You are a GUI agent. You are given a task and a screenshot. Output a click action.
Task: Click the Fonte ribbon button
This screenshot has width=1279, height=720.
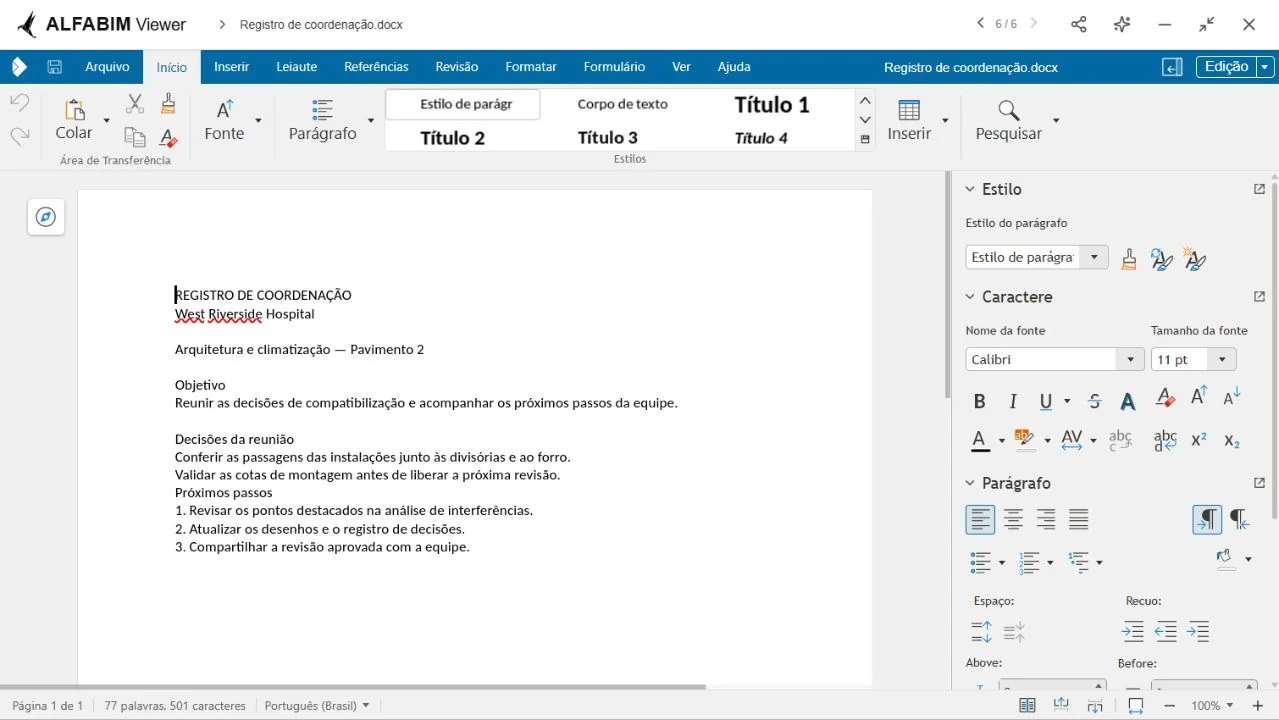tap(224, 121)
